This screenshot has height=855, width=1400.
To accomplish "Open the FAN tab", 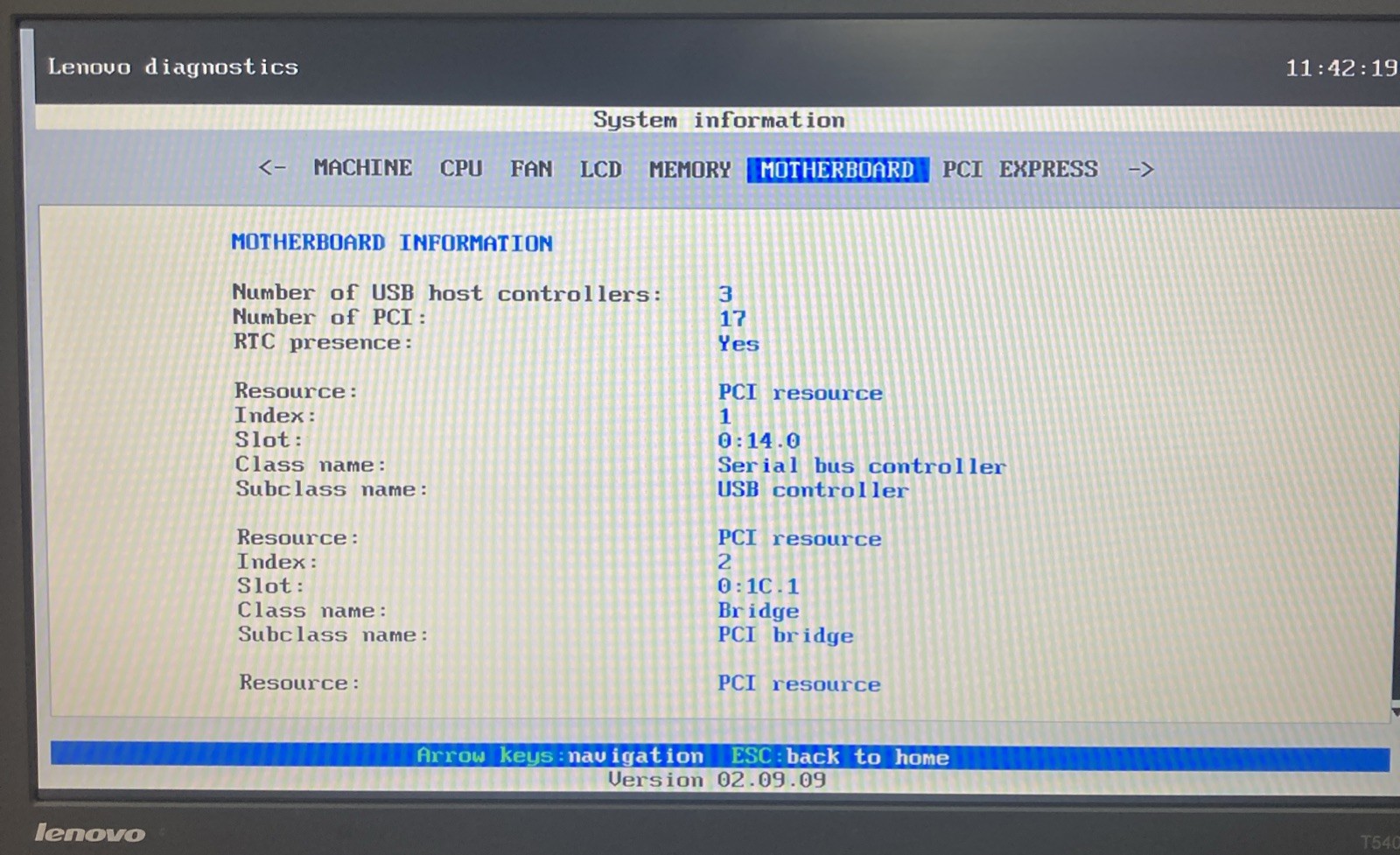I will [531, 168].
